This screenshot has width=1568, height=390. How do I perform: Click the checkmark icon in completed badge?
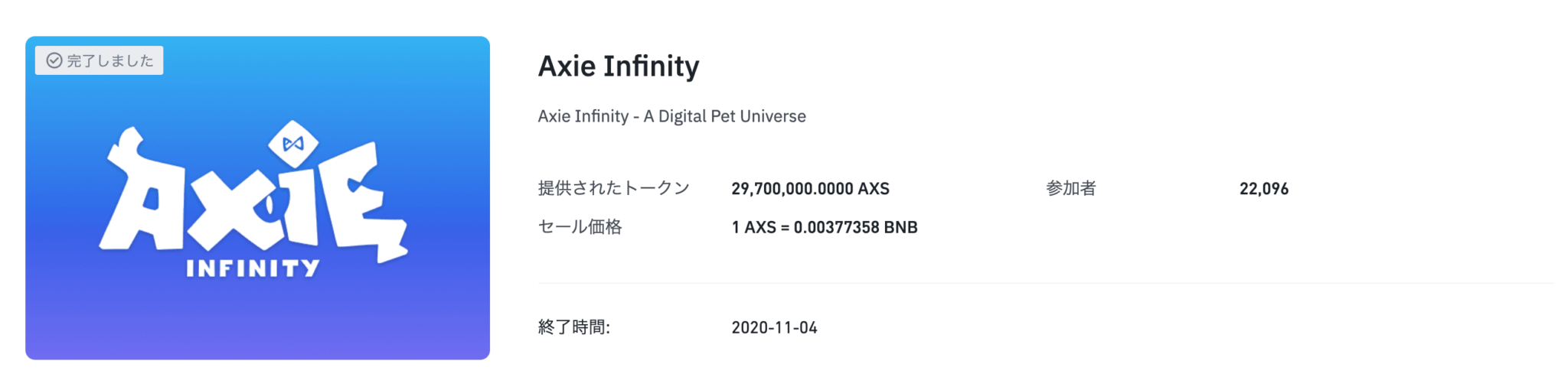click(54, 60)
